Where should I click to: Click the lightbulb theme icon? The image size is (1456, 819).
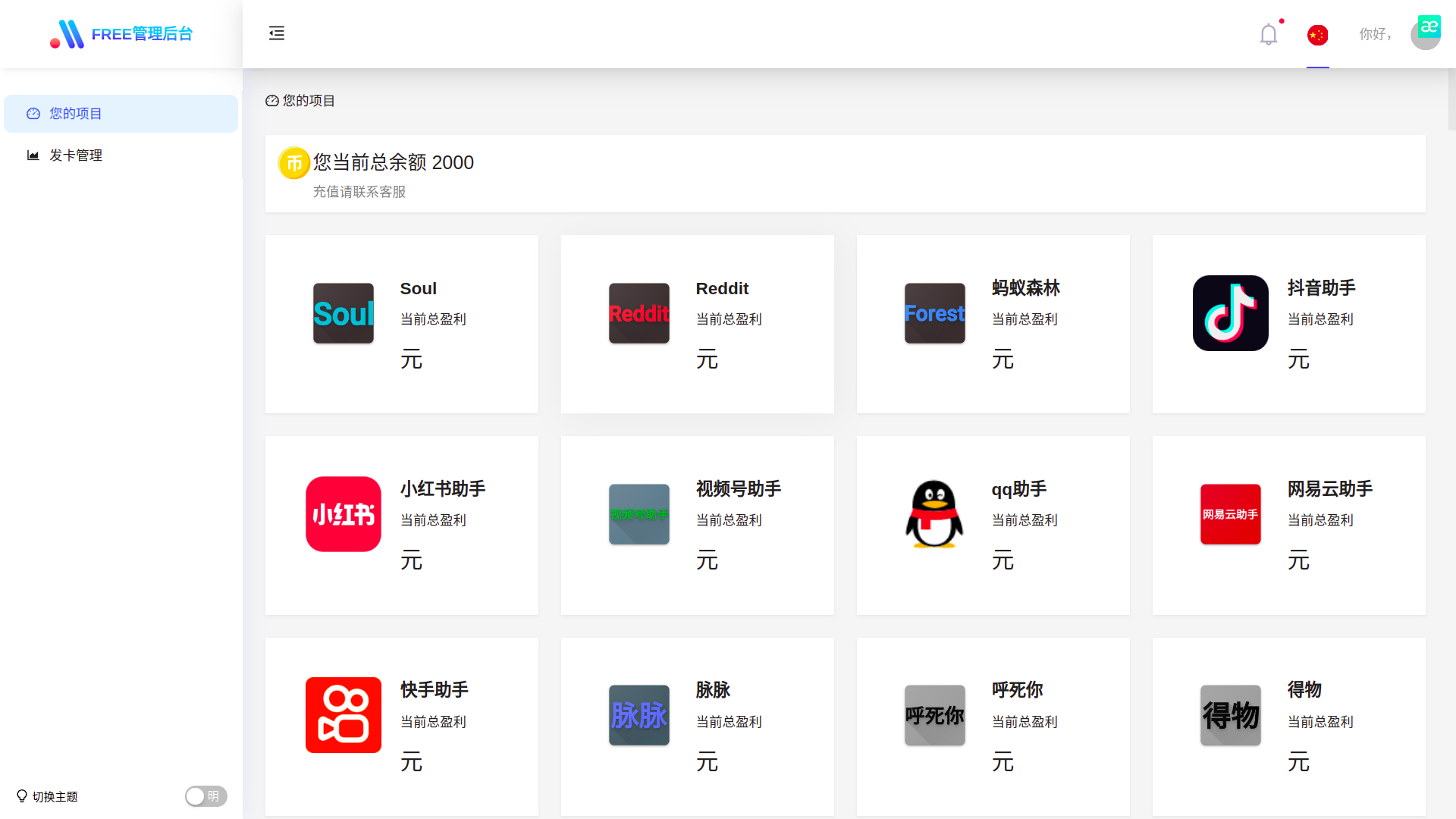[x=22, y=796]
